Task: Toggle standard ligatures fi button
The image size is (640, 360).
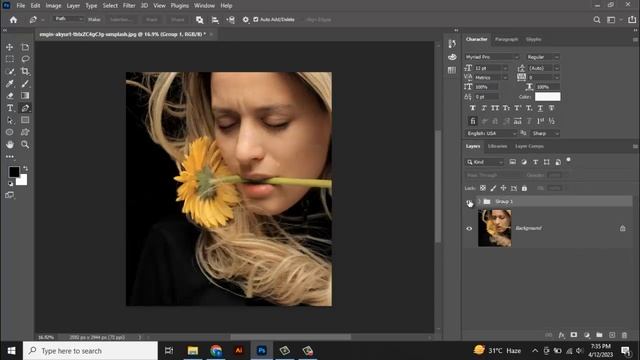Action: pyautogui.click(x=473, y=121)
